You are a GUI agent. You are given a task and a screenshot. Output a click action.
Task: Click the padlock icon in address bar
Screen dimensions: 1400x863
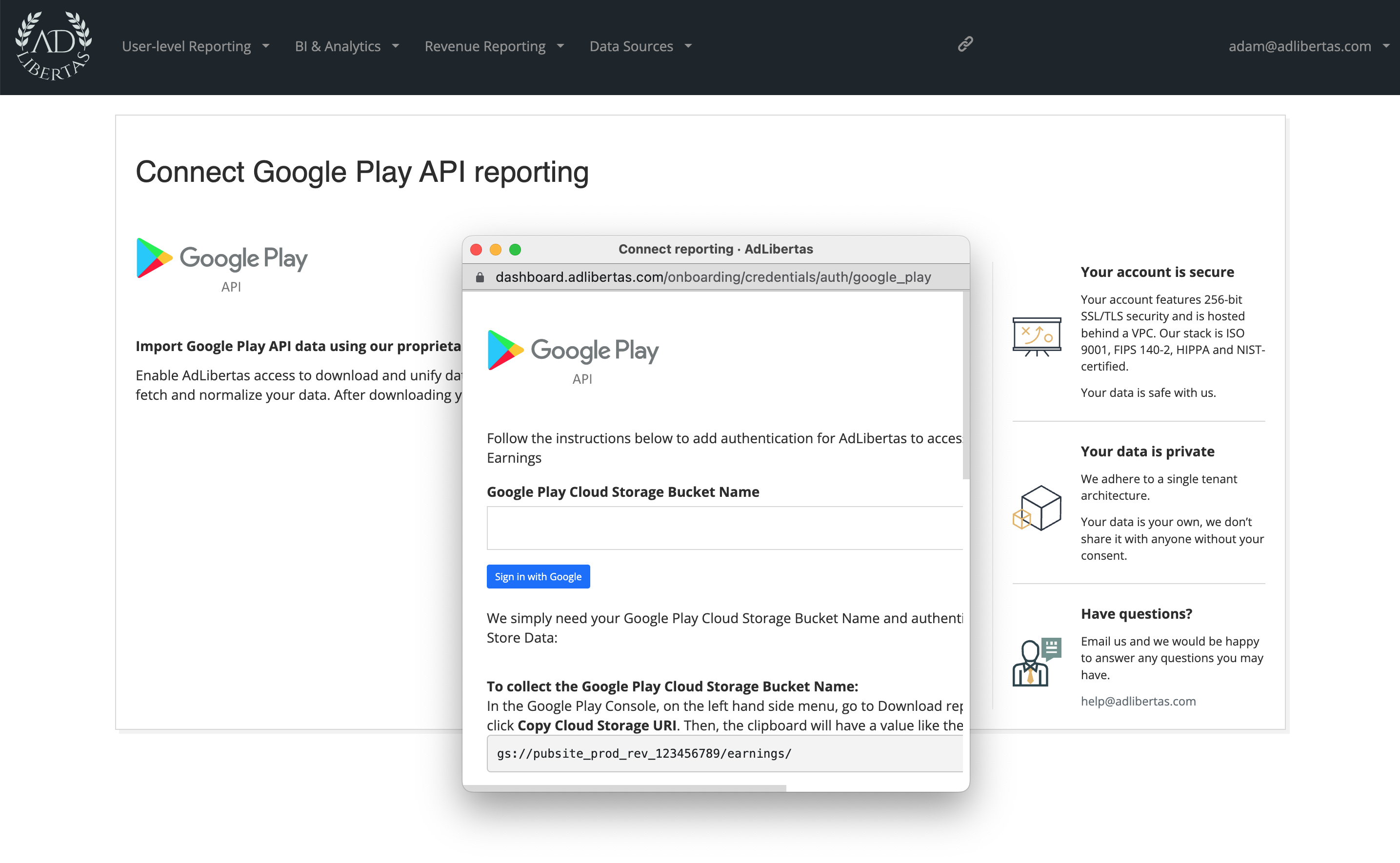point(480,277)
